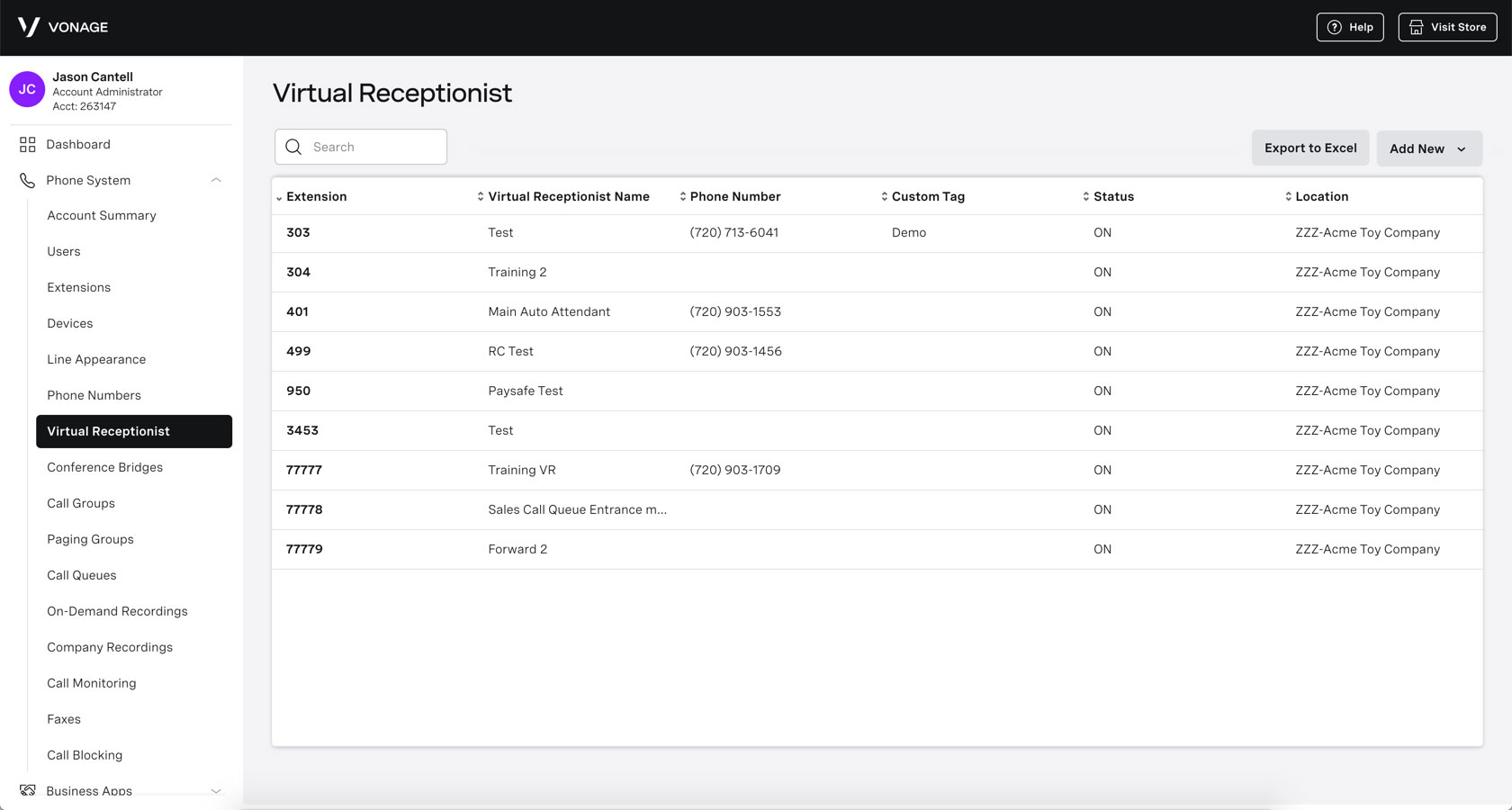Go to Call Groups
Image resolution: width=1512 pixels, height=810 pixels.
pyautogui.click(x=81, y=503)
